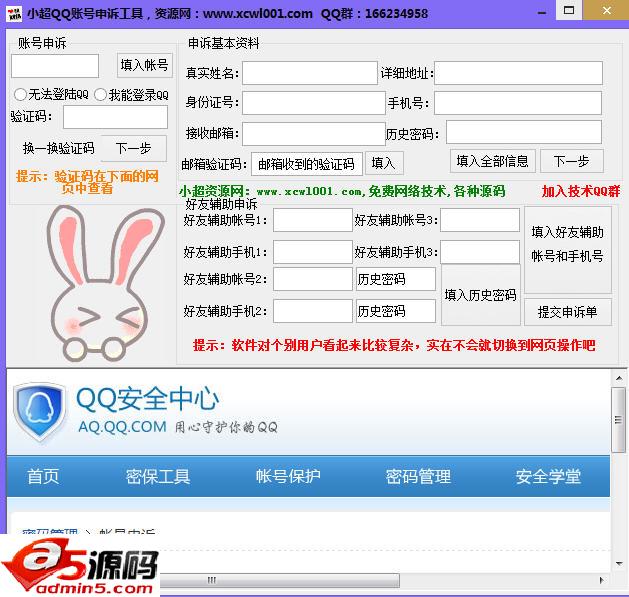Click the 好友辅助帐号3 input field
The height and width of the screenshot is (597, 629).
(x=480, y=220)
